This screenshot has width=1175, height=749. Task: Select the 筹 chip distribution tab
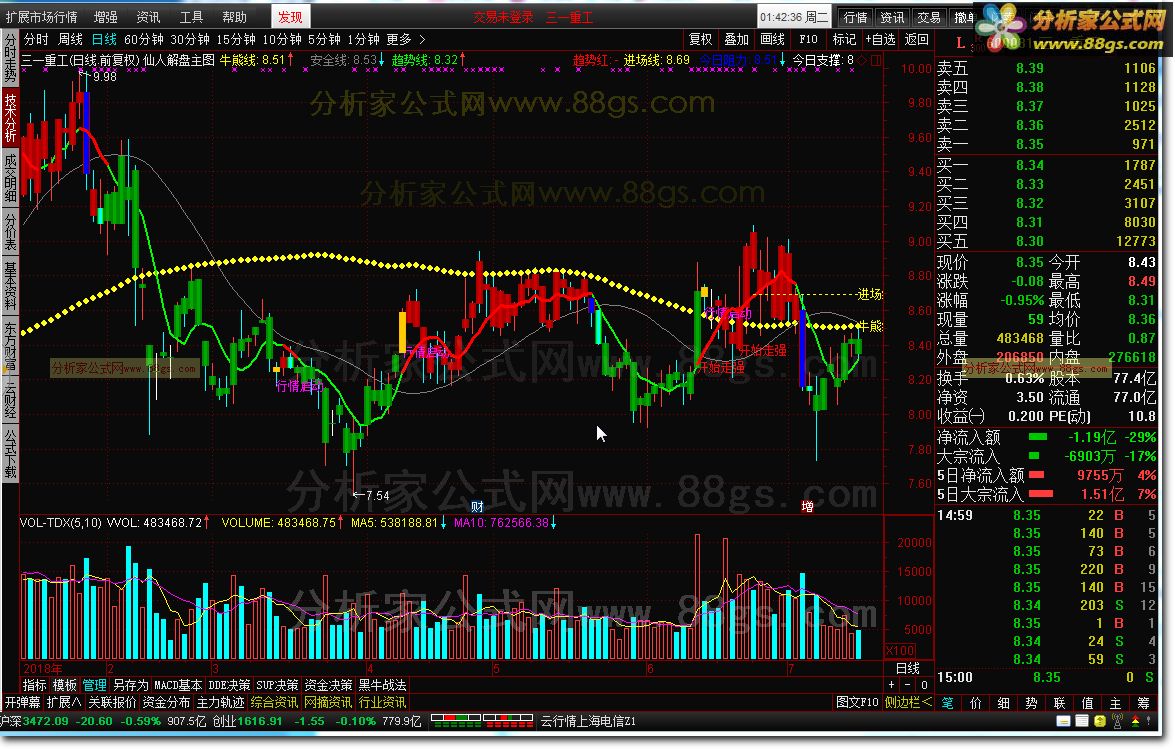pos(1144,703)
